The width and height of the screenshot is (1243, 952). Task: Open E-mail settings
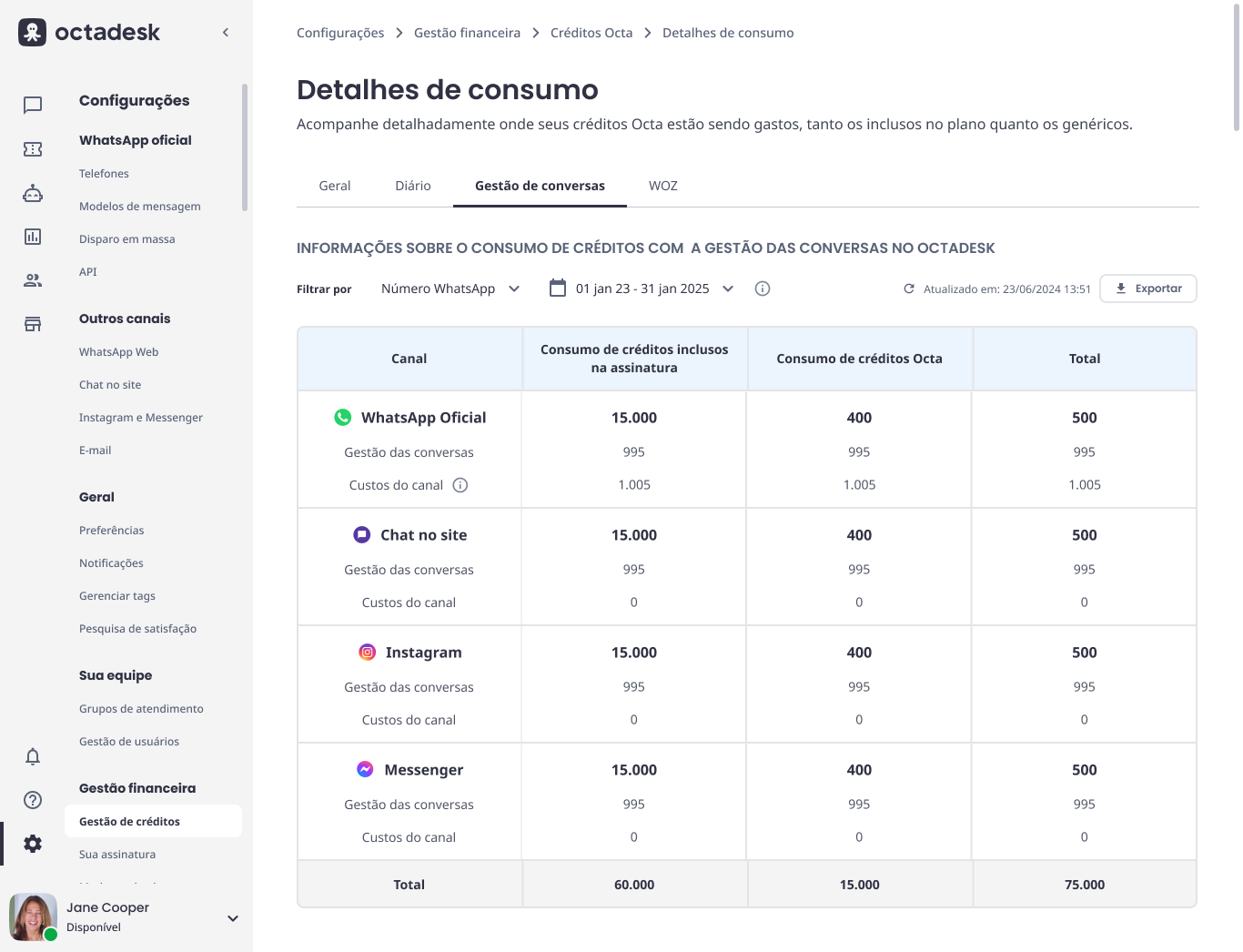pos(96,451)
